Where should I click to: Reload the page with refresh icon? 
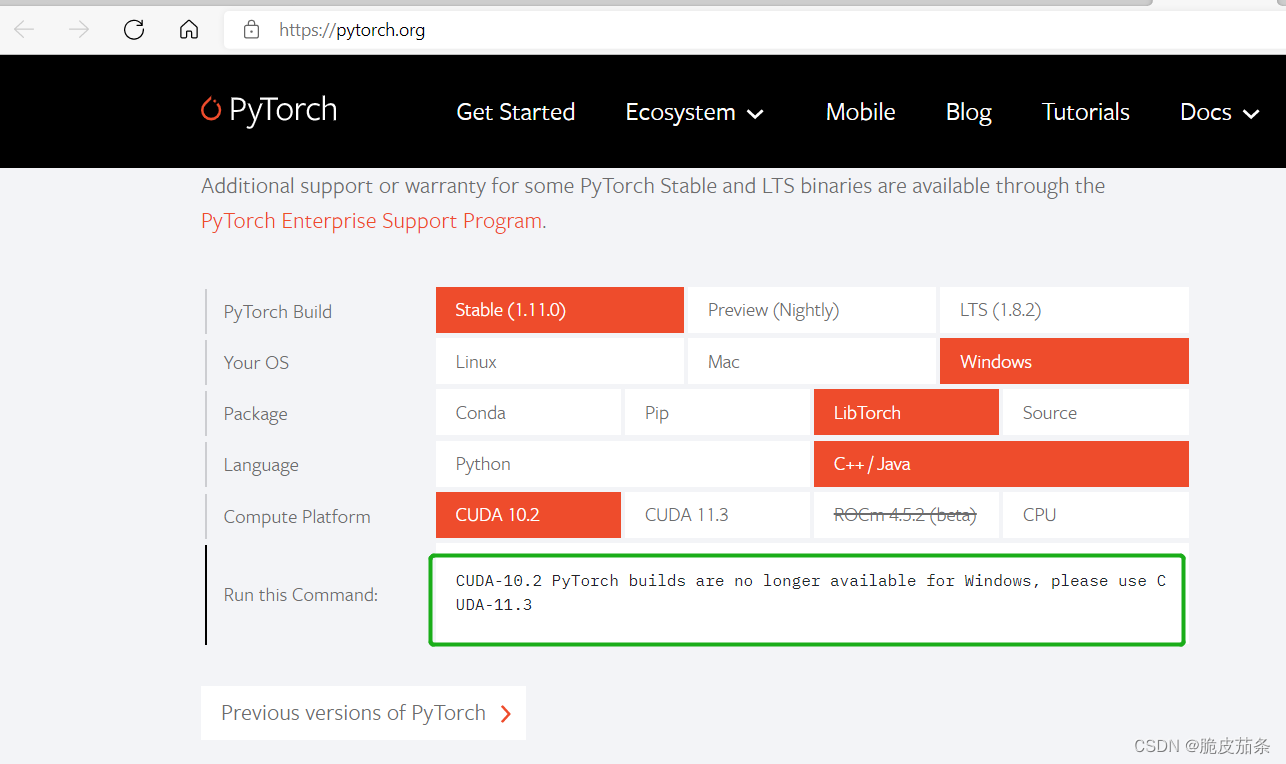point(134,30)
